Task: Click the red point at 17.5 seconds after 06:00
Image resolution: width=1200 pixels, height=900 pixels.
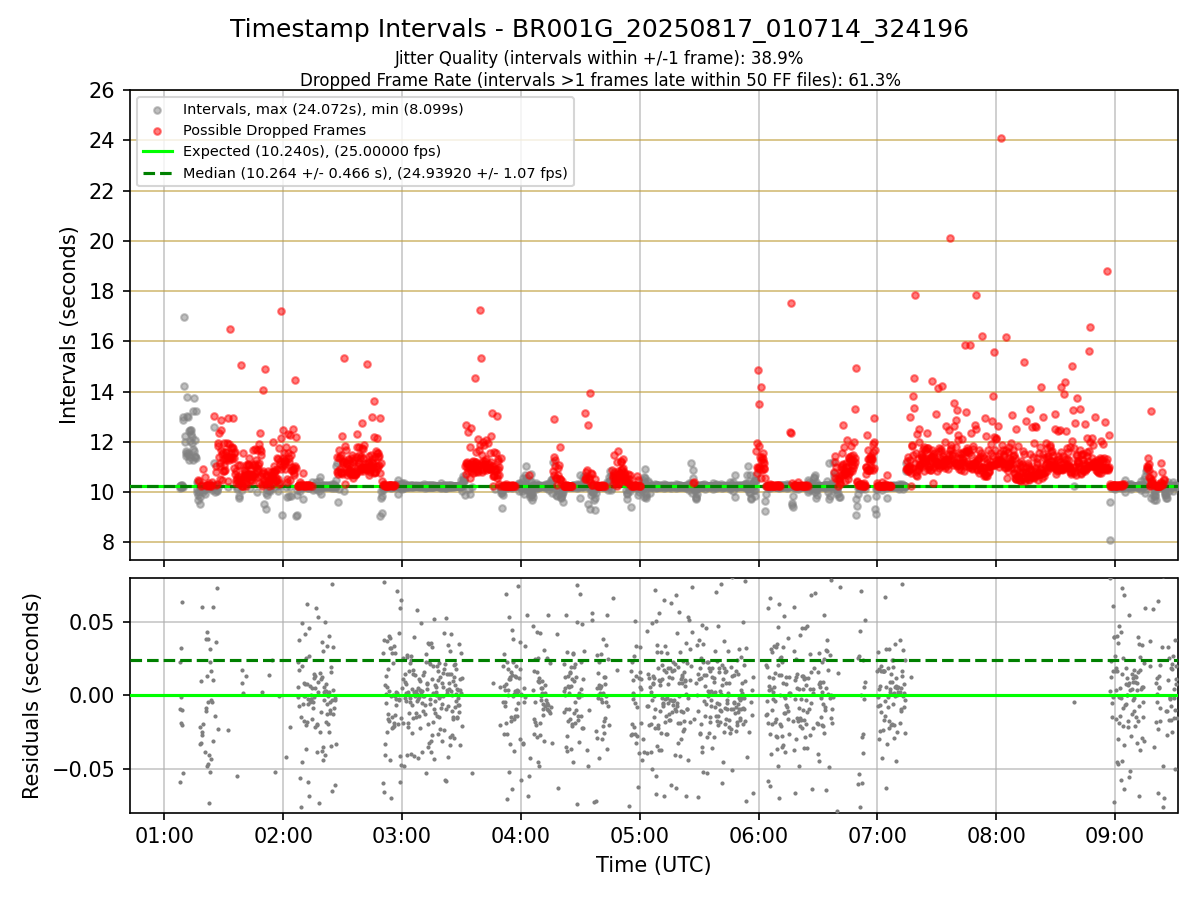Action: pyautogui.click(x=791, y=303)
